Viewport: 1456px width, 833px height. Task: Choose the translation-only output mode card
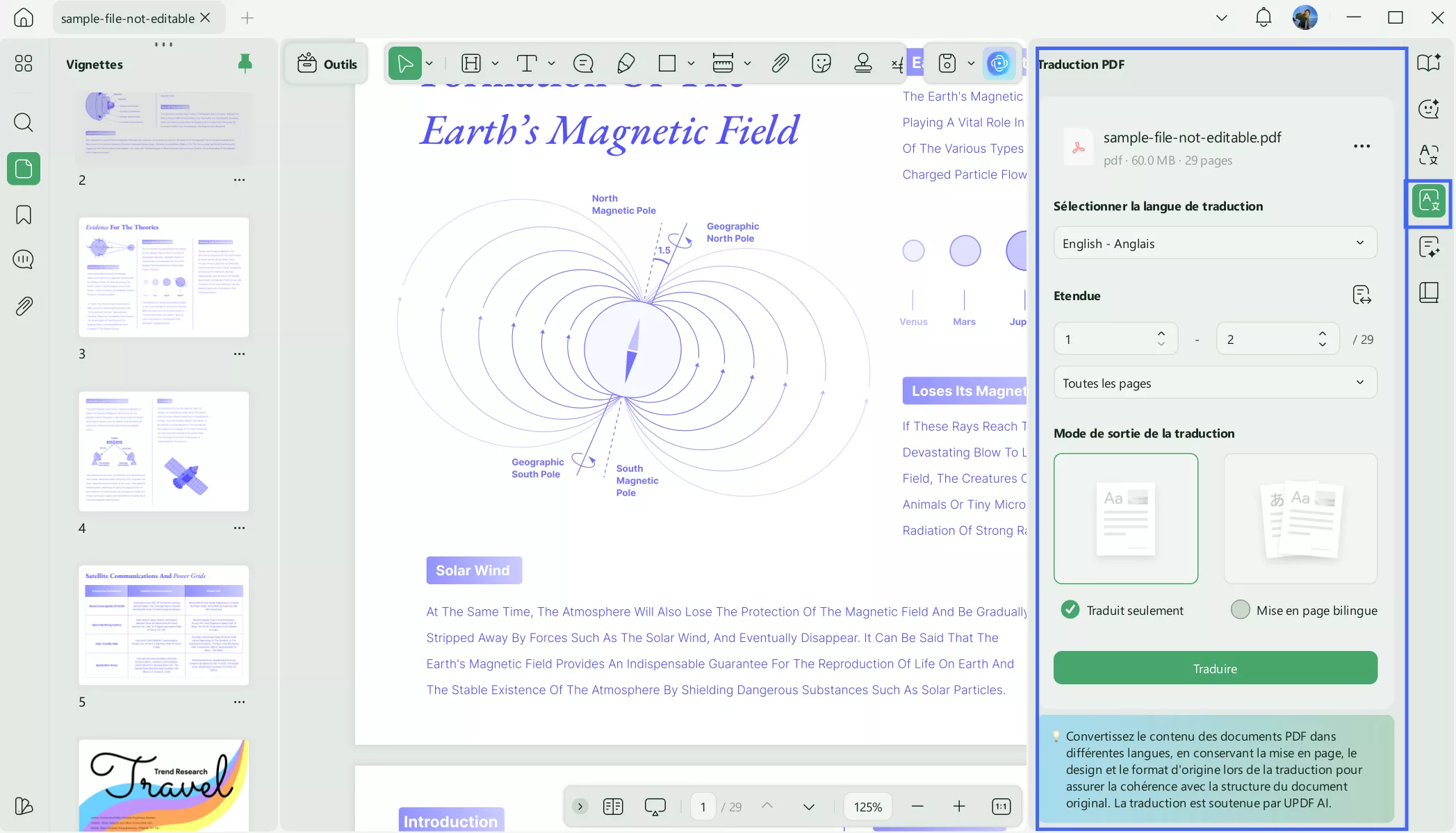pos(1126,518)
